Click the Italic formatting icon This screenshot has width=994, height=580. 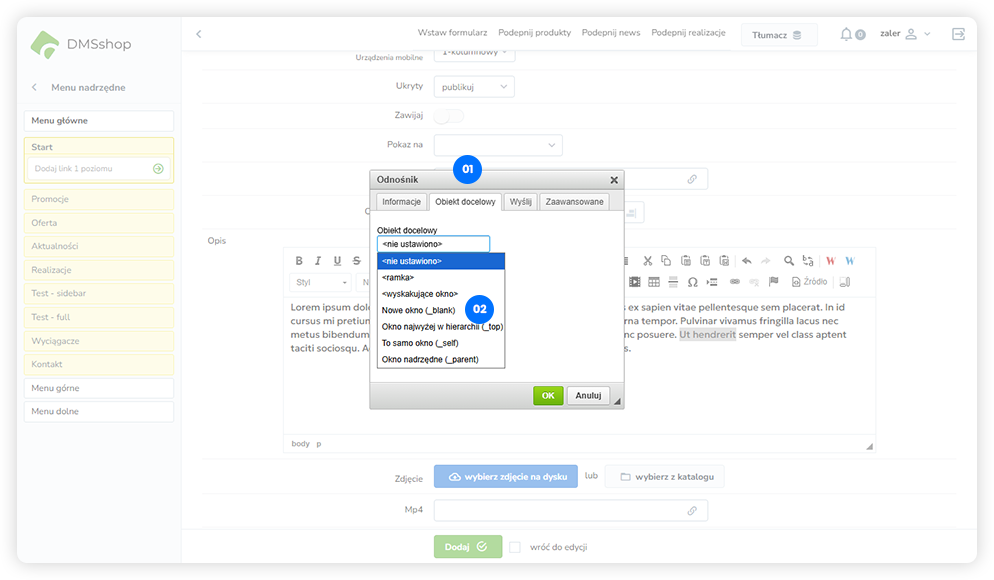click(318, 261)
